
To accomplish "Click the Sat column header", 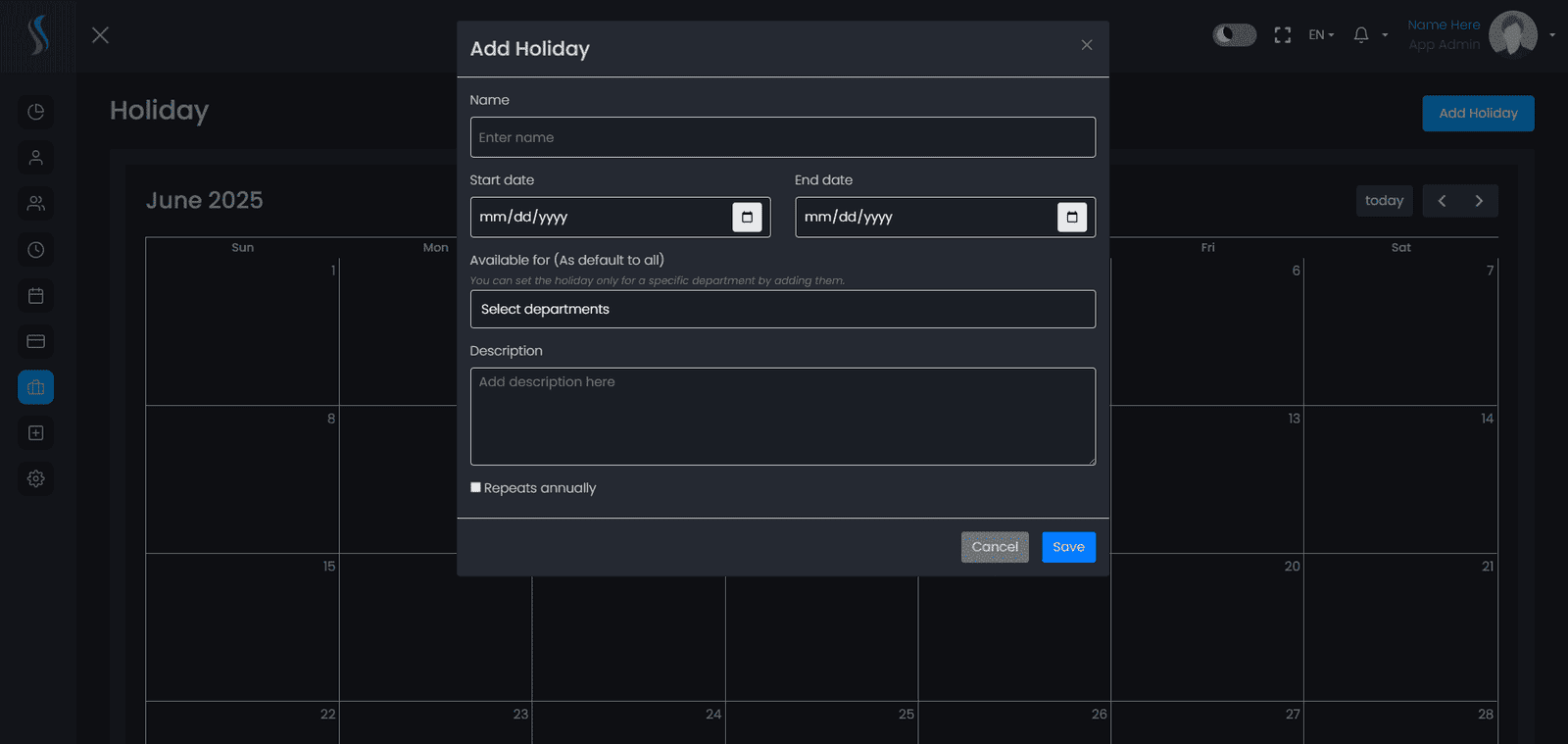I will point(1401,248).
